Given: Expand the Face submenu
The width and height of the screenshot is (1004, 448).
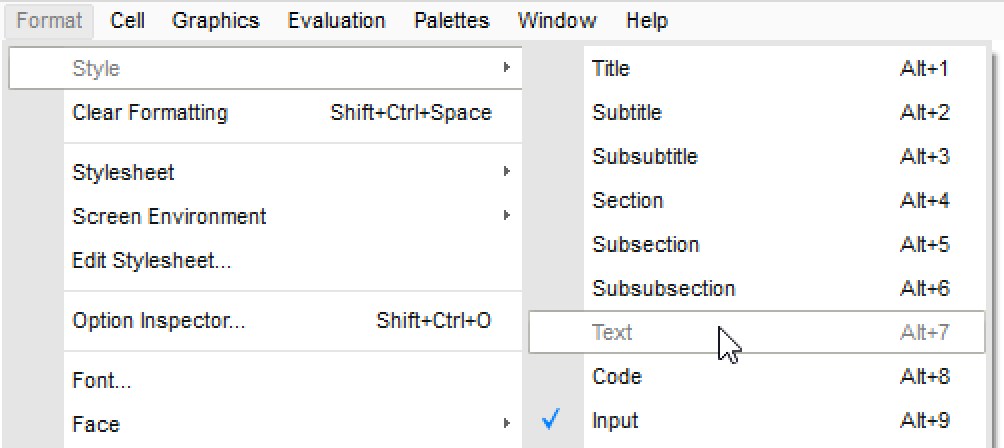Looking at the screenshot, I should [96, 425].
